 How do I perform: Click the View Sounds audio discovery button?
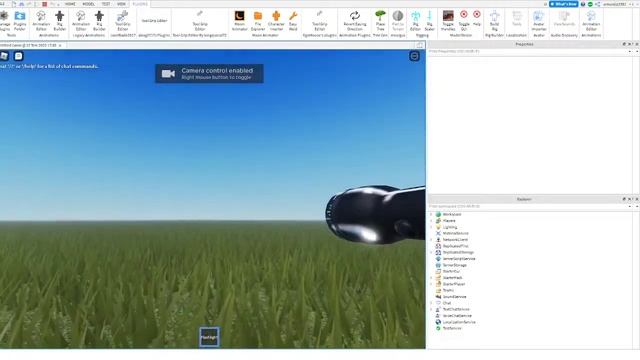(x=564, y=19)
